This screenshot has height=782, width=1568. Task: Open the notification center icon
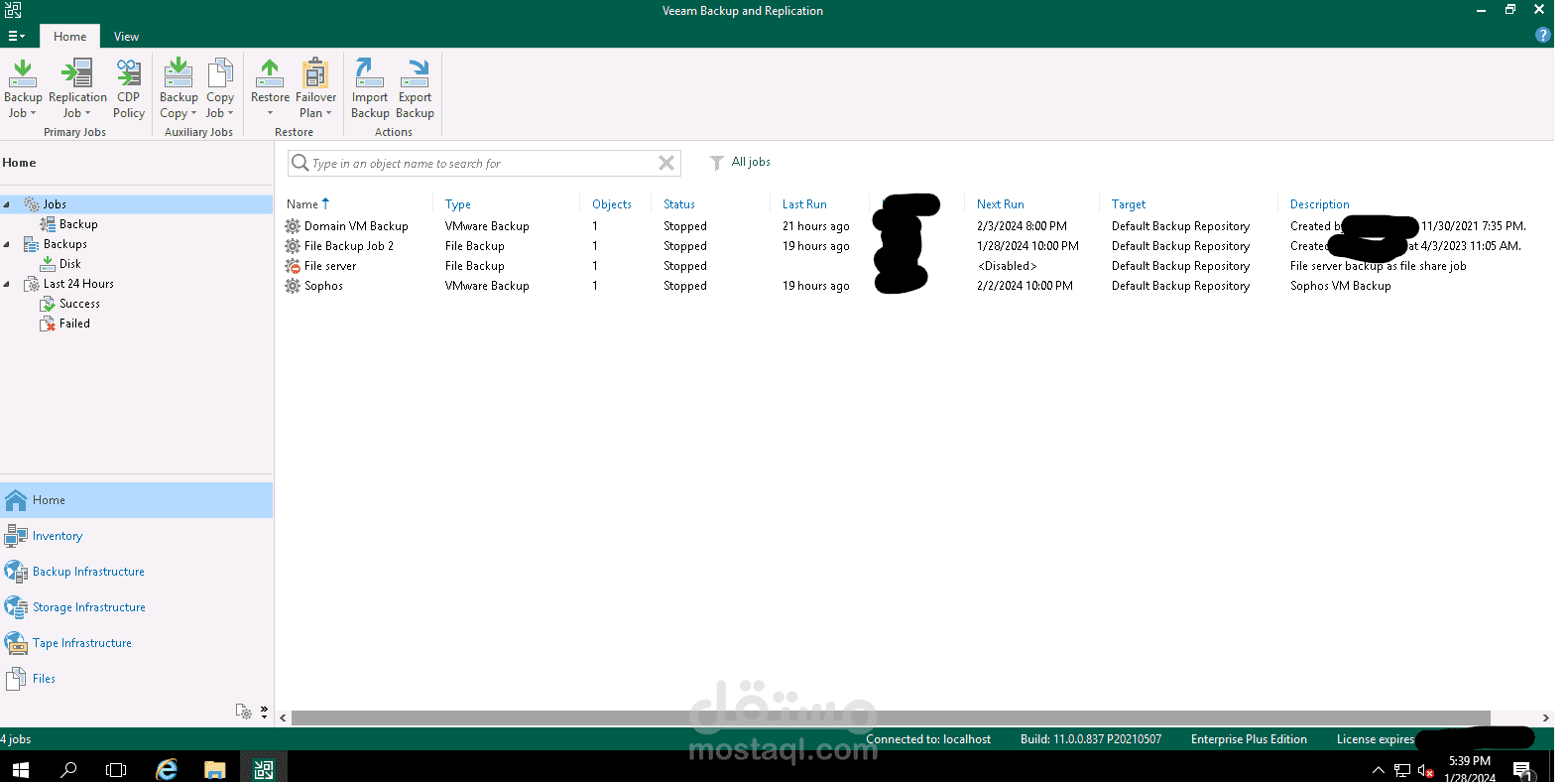[x=1523, y=770]
